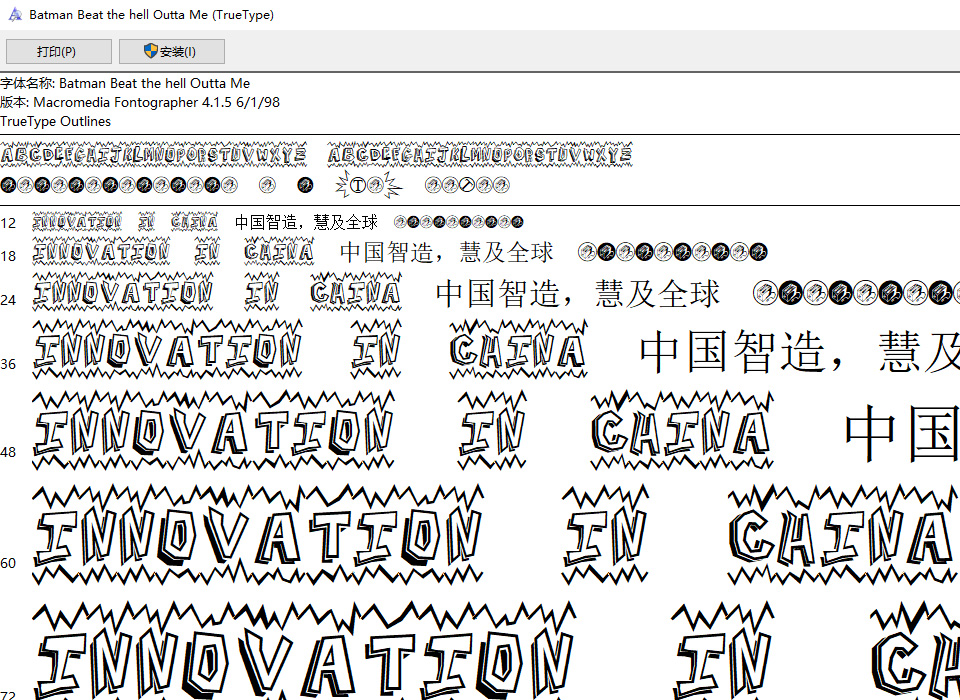960x700 pixels.
Task: Click the 版本 Macromedia Fontographer version line
Action: pos(140,102)
